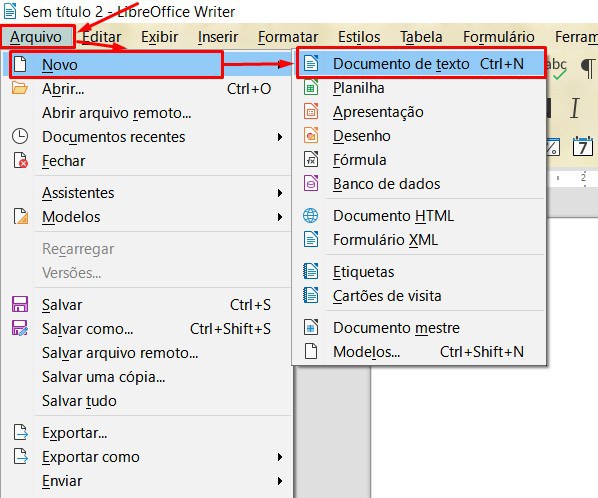Select Documento de texto Ctrl+N
Viewport: 598px width, 498px height.
tap(420, 64)
